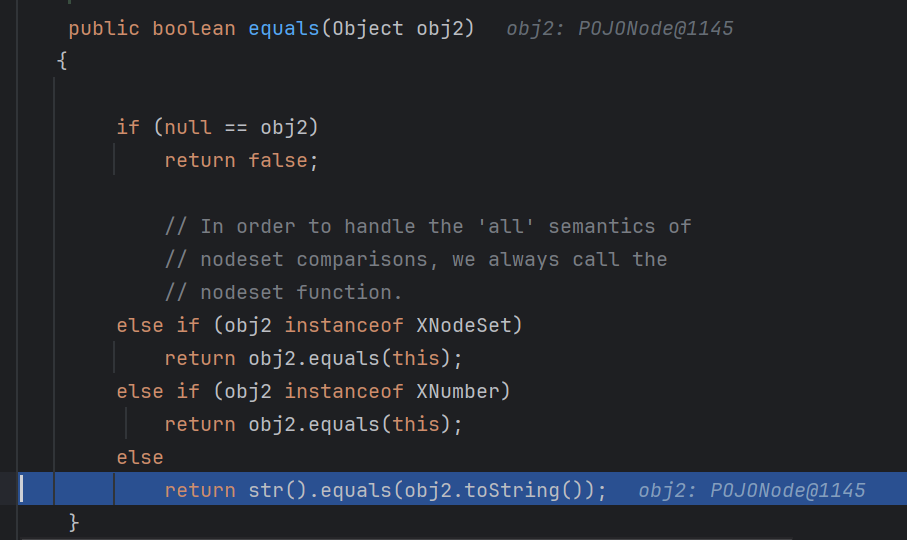907x540 pixels.
Task: Click the standalone 'else' keyword line
Action: pos(140,457)
